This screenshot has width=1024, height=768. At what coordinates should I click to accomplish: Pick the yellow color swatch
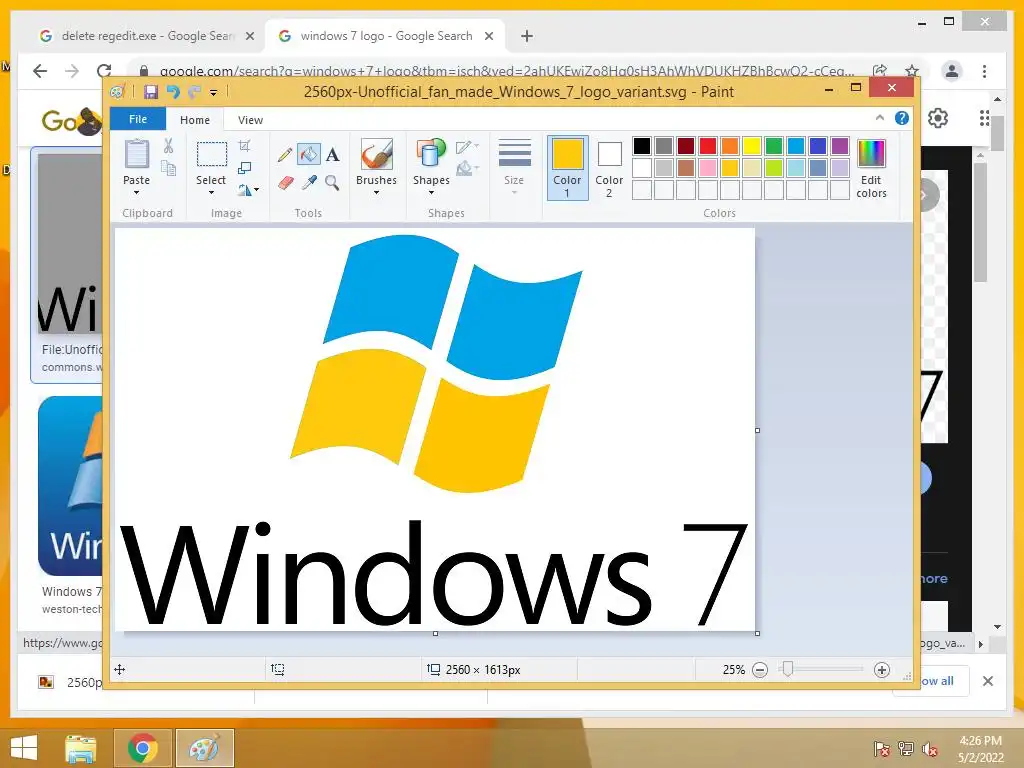pyautogui.click(x=752, y=146)
